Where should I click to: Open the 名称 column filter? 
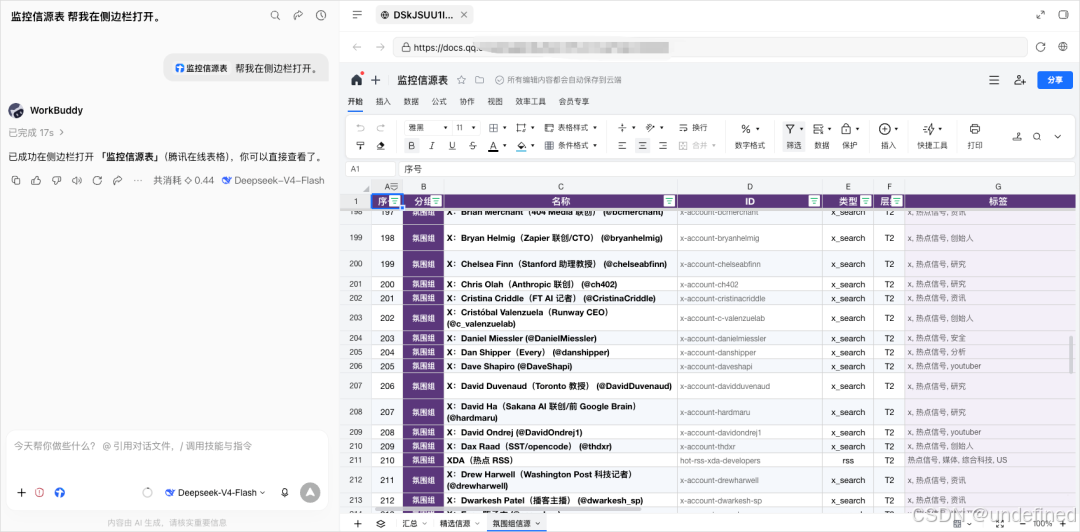(x=669, y=201)
